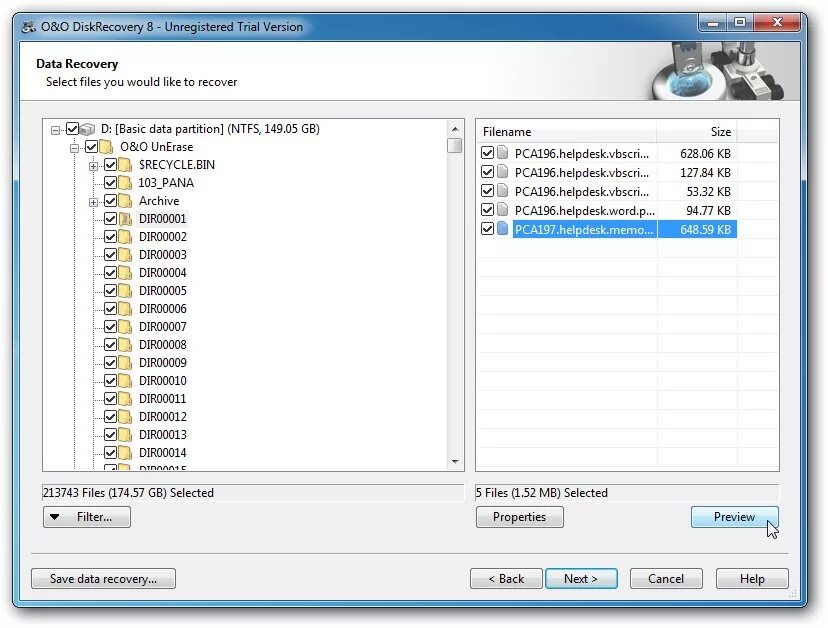Image resolution: width=828 pixels, height=628 pixels.
Task: Click the DIR00001 open folder icon
Action: point(125,219)
